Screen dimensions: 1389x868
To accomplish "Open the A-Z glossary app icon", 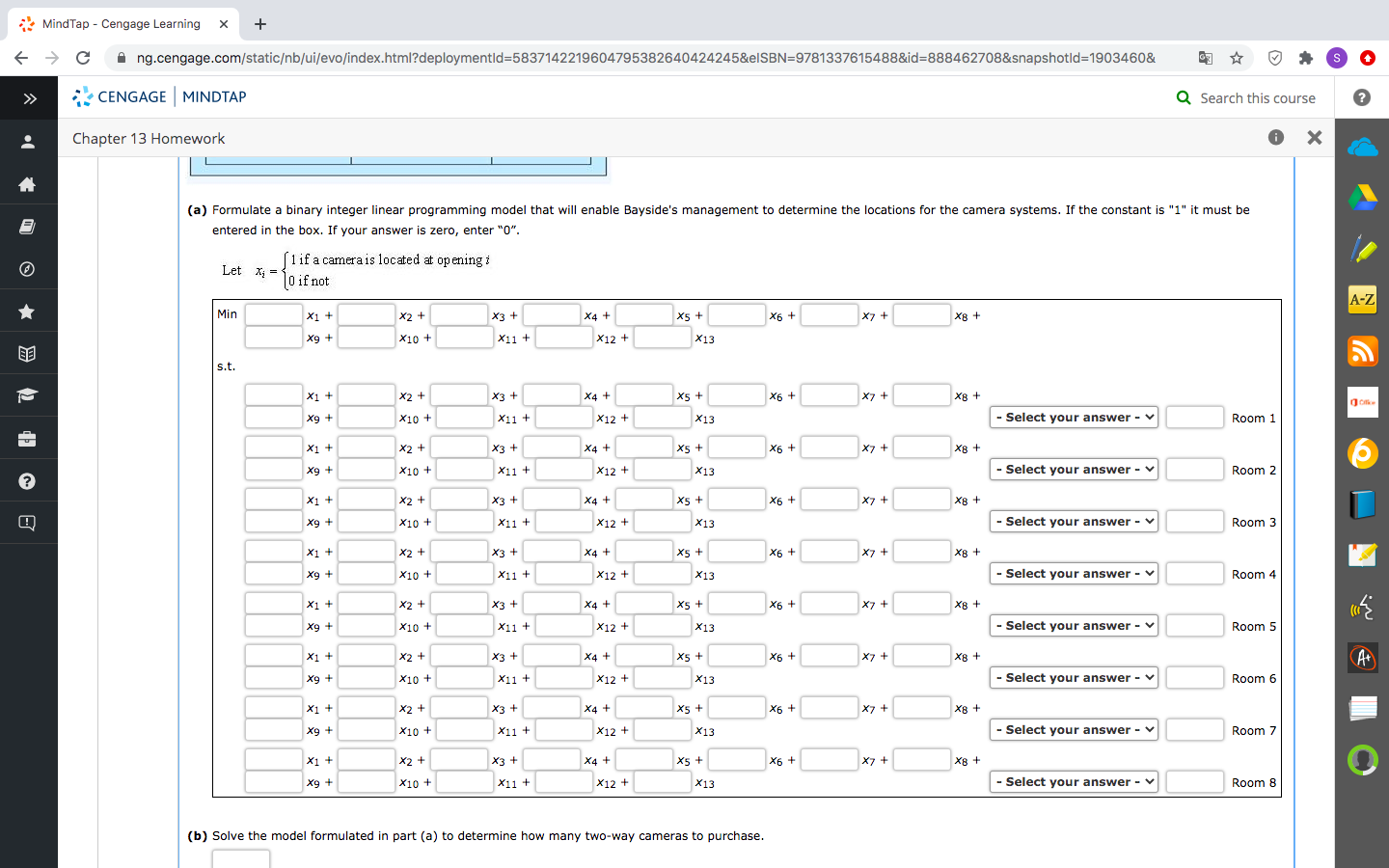I will [1362, 300].
